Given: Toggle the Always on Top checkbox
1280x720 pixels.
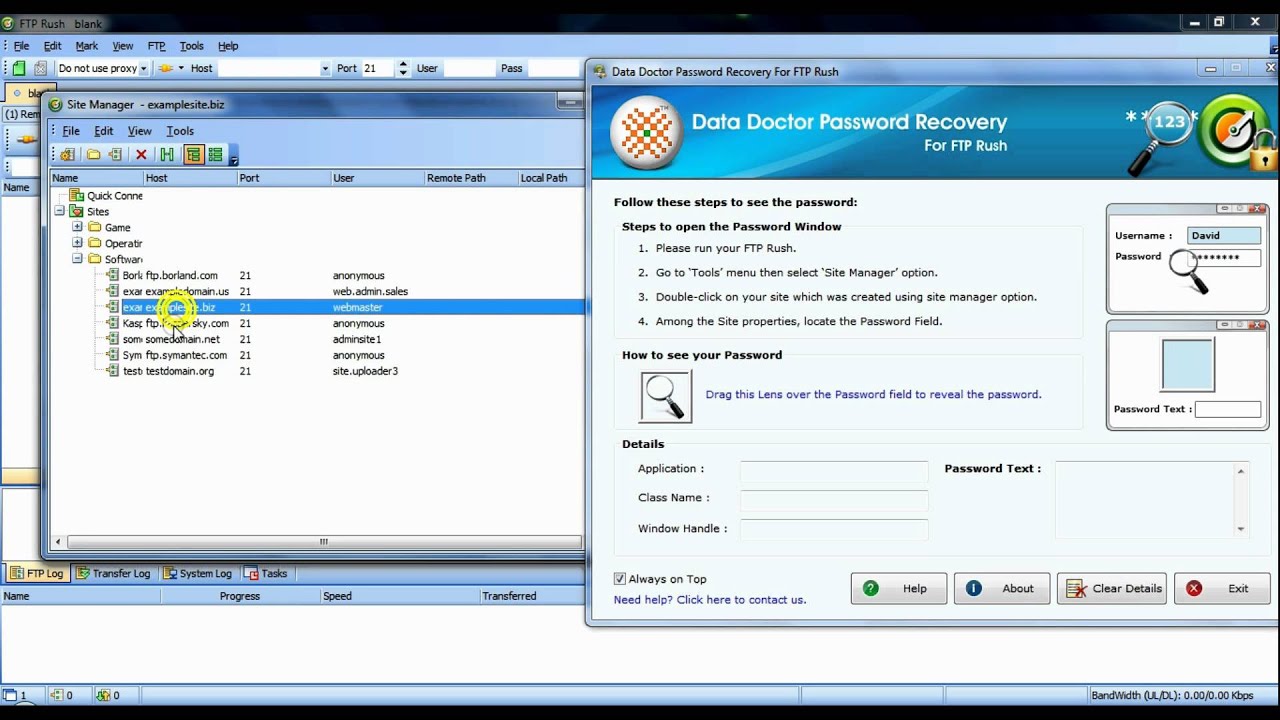Looking at the screenshot, I should (x=620, y=579).
